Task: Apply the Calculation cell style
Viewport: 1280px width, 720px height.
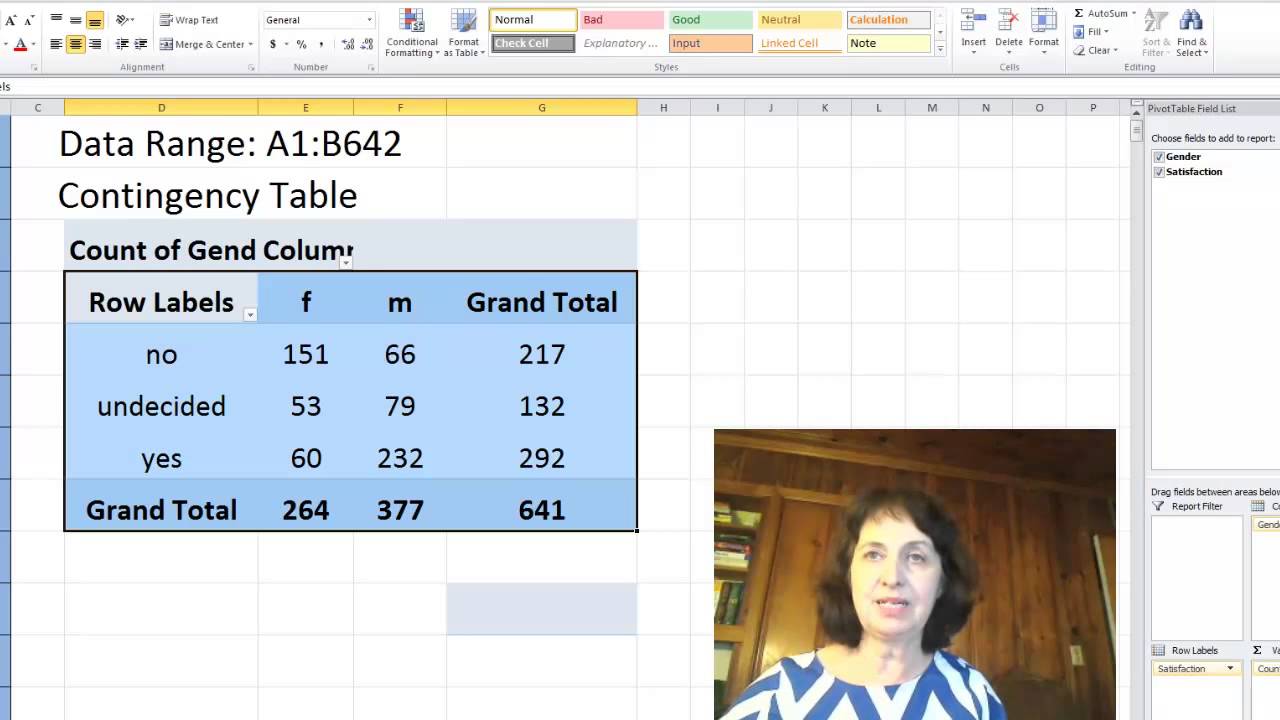Action: [x=888, y=20]
